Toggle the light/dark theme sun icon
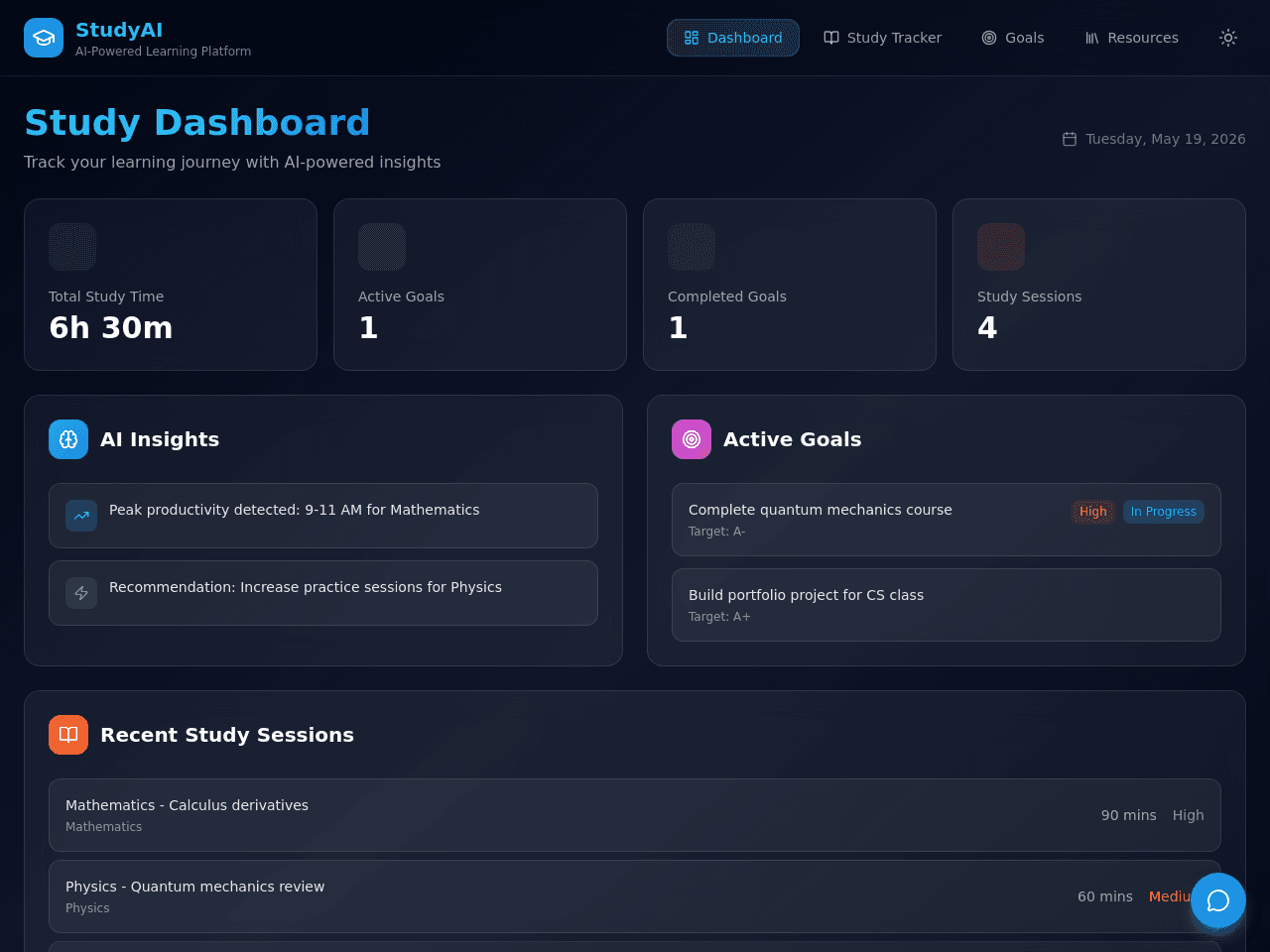Image resolution: width=1270 pixels, height=952 pixels. pyautogui.click(x=1228, y=38)
